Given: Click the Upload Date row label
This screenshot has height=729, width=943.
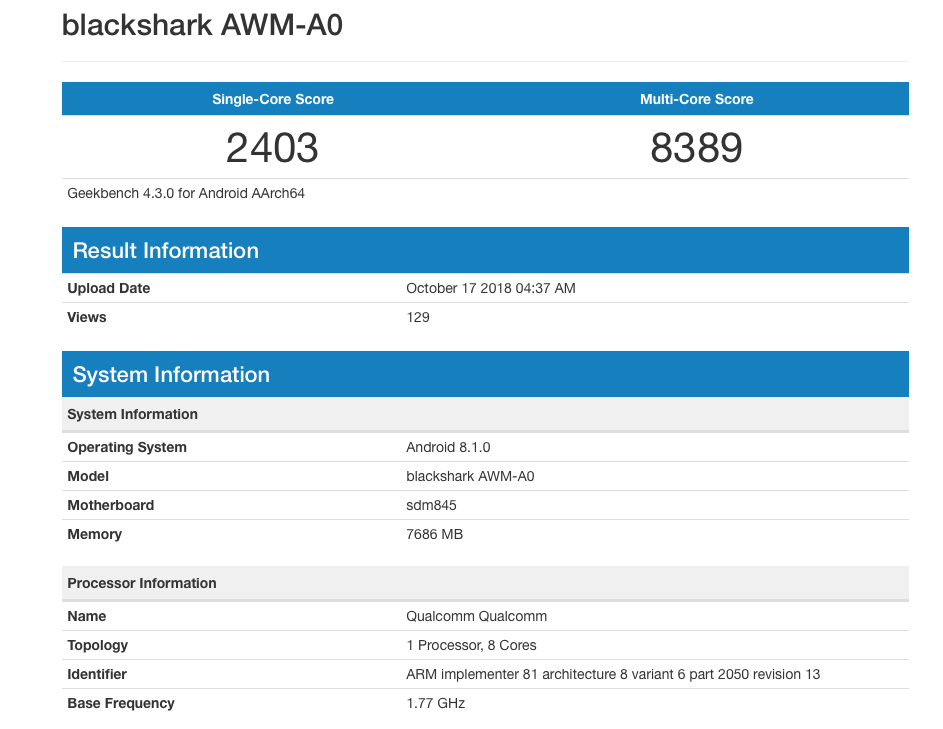Looking at the screenshot, I should coord(109,288).
